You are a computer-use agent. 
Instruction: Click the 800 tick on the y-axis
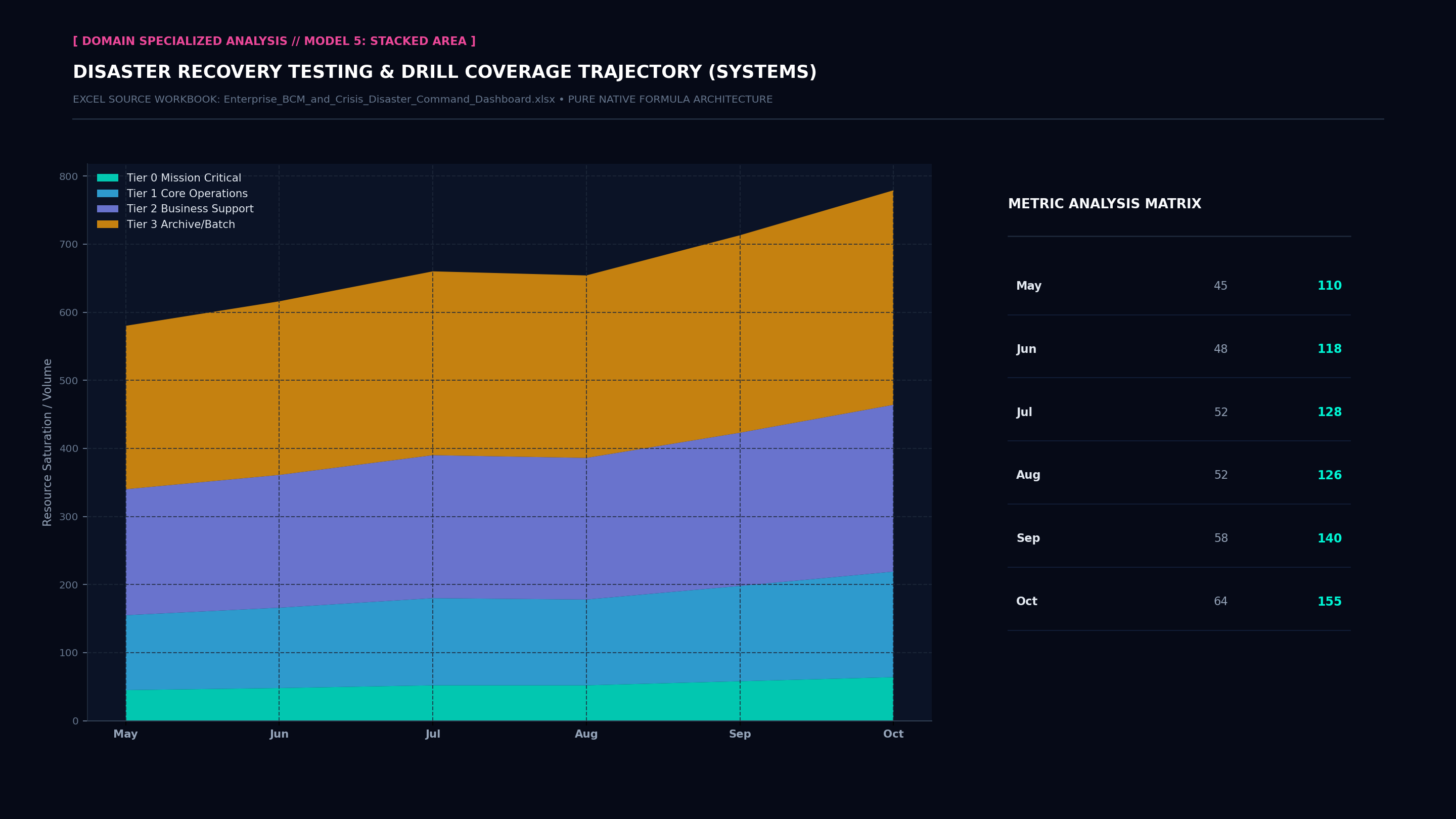click(68, 177)
